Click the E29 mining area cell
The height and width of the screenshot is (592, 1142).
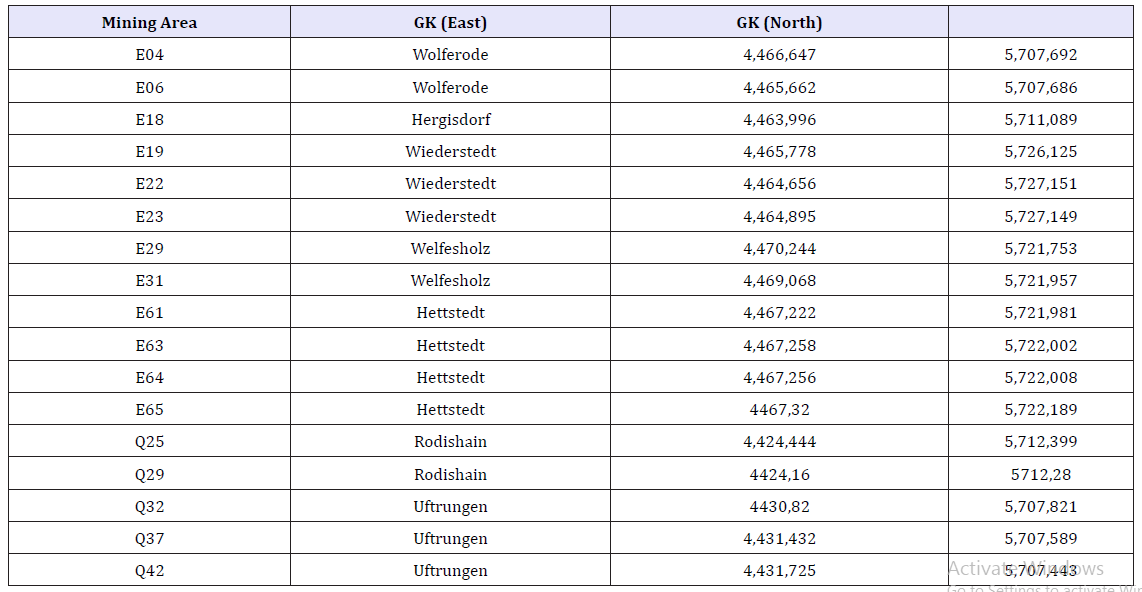click(x=149, y=249)
